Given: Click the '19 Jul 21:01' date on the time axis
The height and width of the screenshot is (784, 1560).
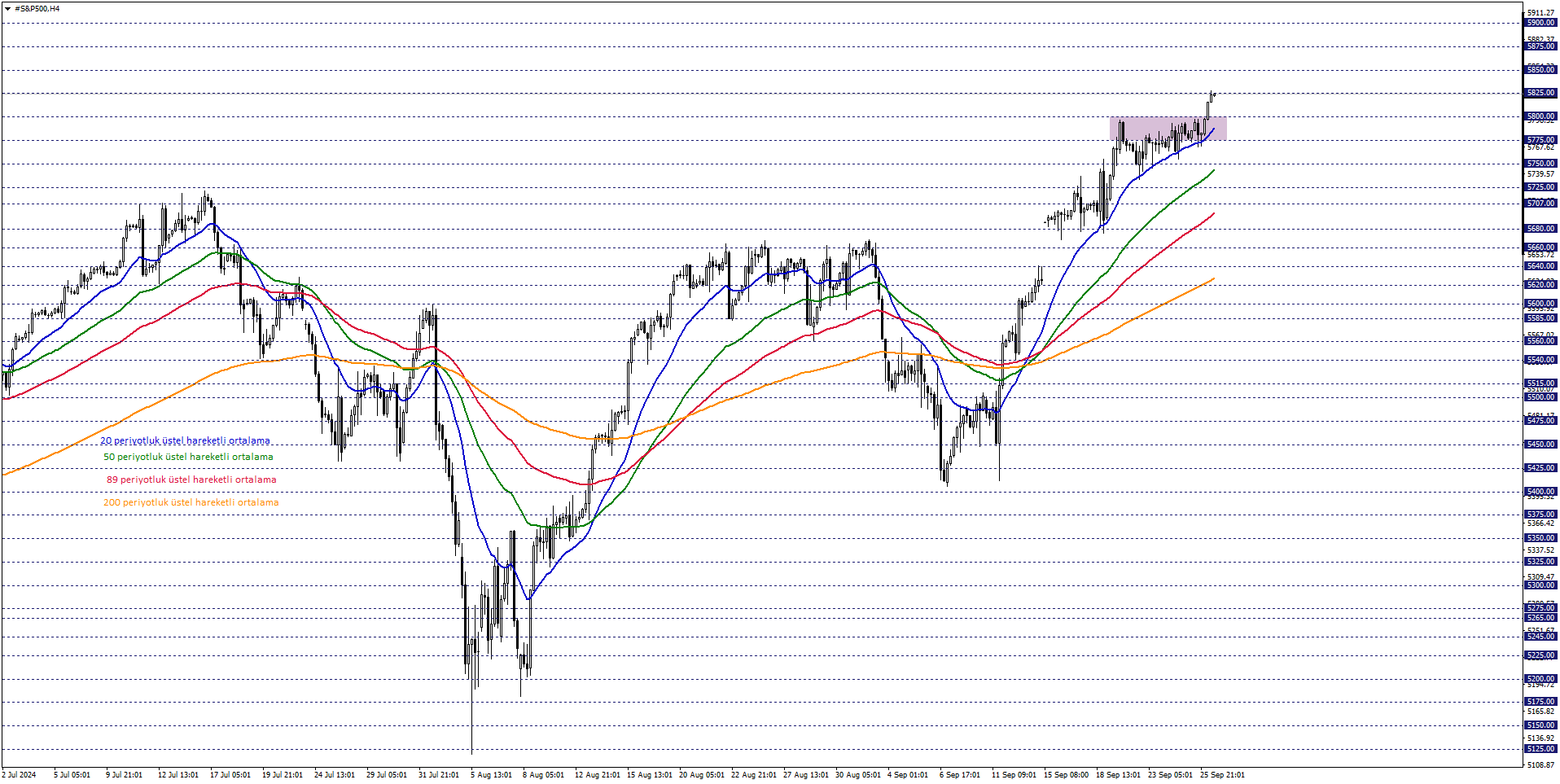Looking at the screenshot, I should pos(283,775).
